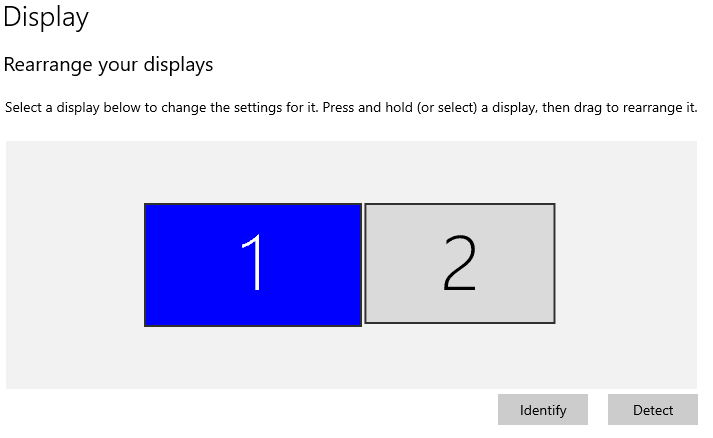Screen dimensions: 713x438
Task: Click blue area of display 1 beside numeral
Action: tap(191, 265)
